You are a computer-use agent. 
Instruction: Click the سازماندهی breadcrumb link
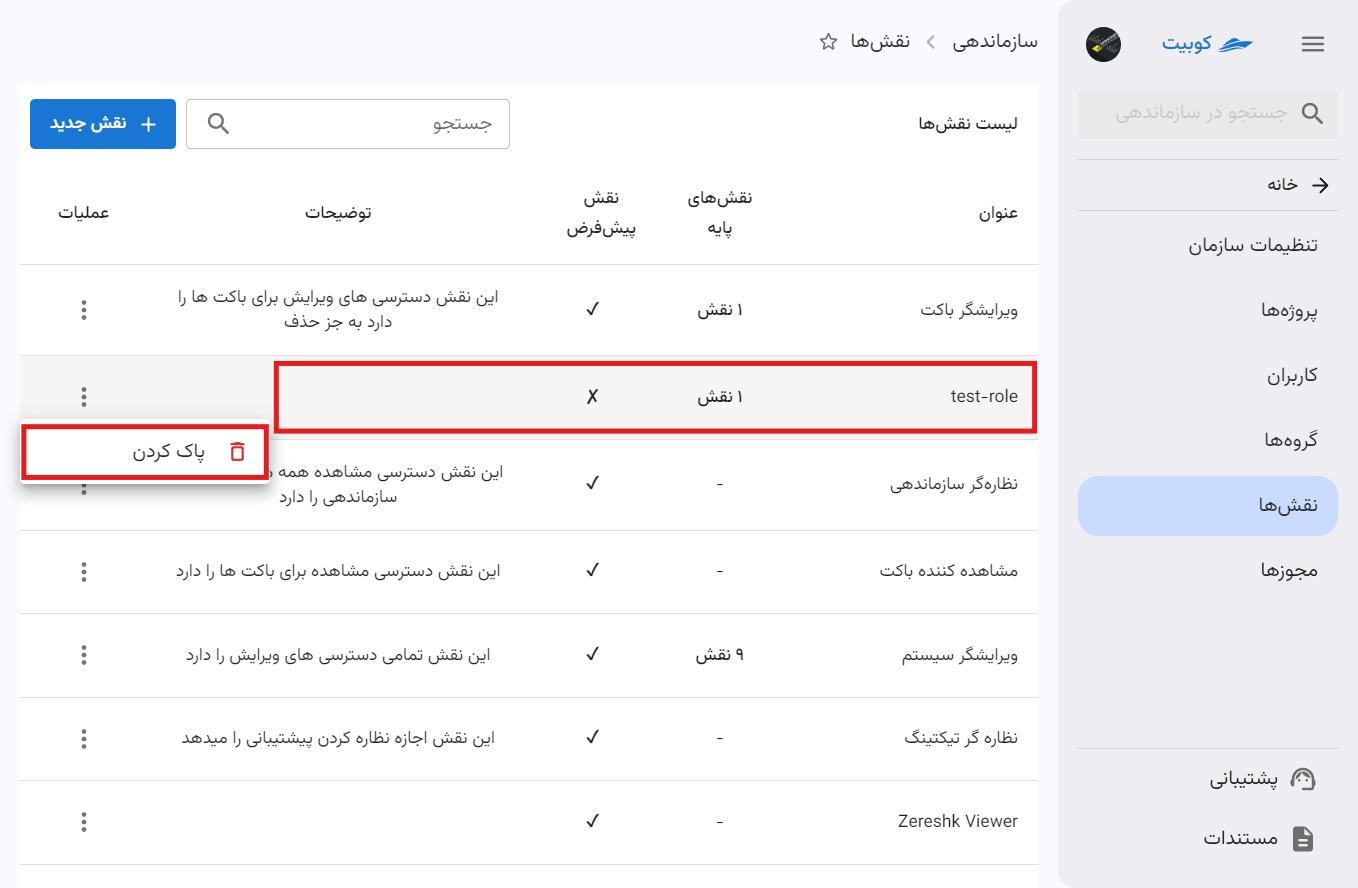(995, 42)
